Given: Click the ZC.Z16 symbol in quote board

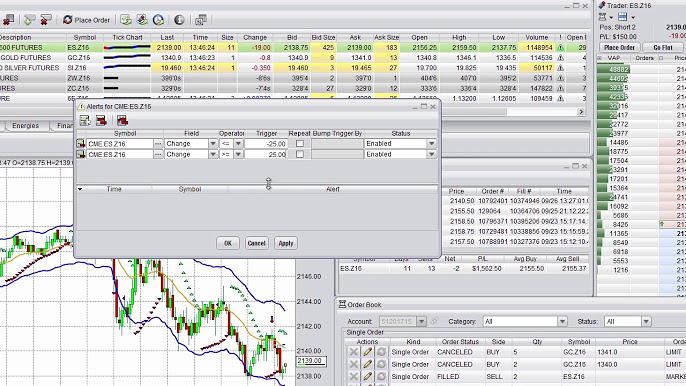Looking at the screenshot, I should [79, 88].
